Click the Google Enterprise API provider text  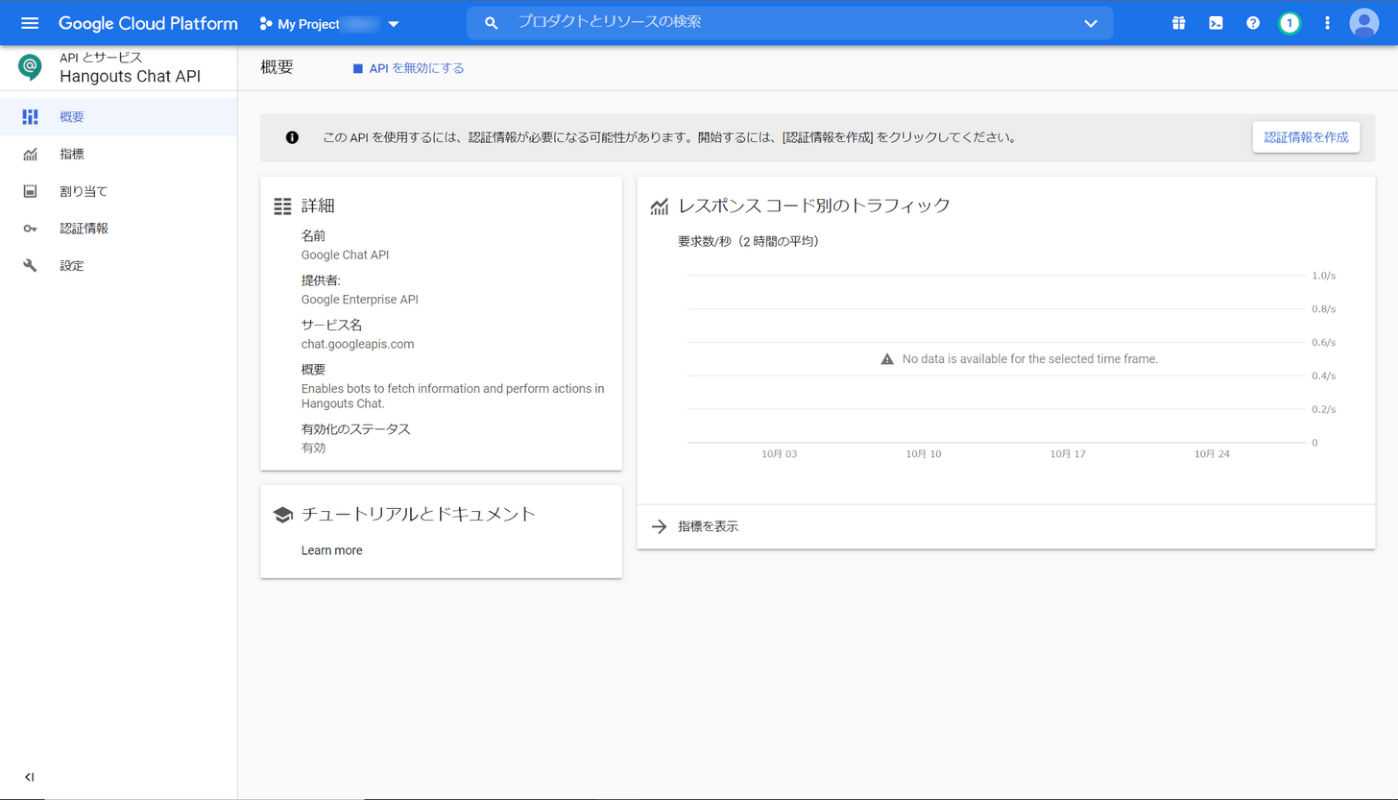point(360,299)
